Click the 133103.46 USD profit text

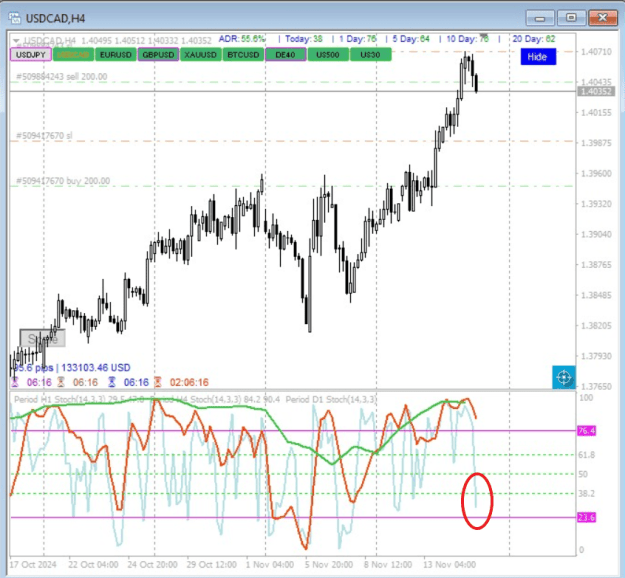point(96,368)
